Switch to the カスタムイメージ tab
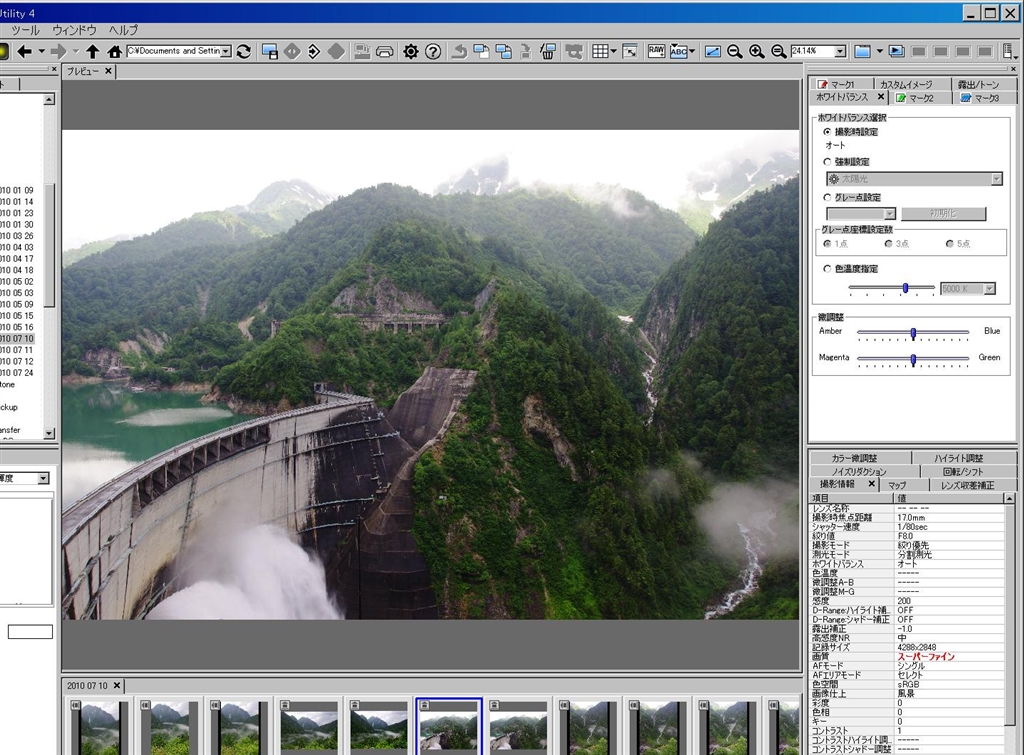 (x=905, y=85)
